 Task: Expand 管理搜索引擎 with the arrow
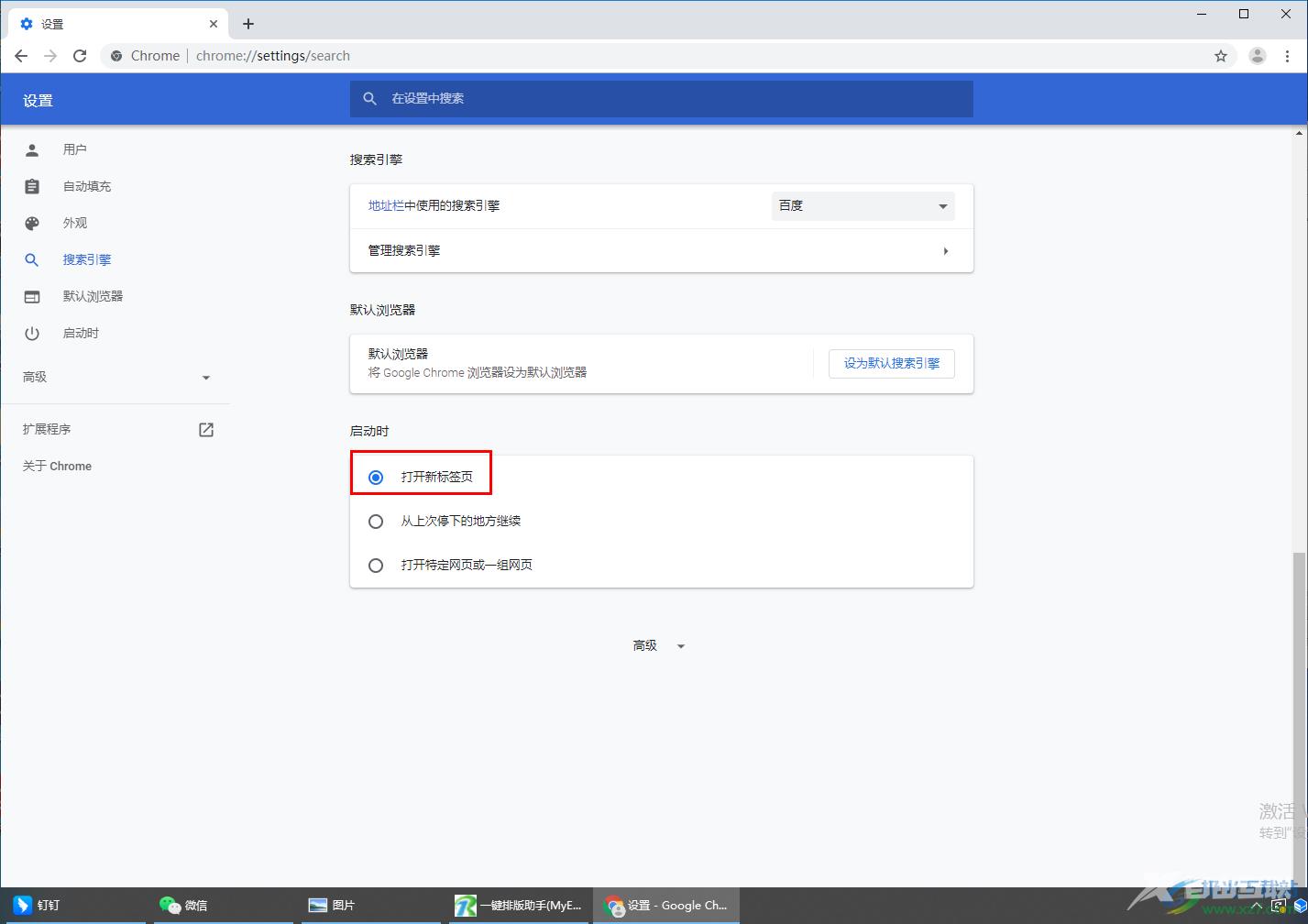pos(945,251)
